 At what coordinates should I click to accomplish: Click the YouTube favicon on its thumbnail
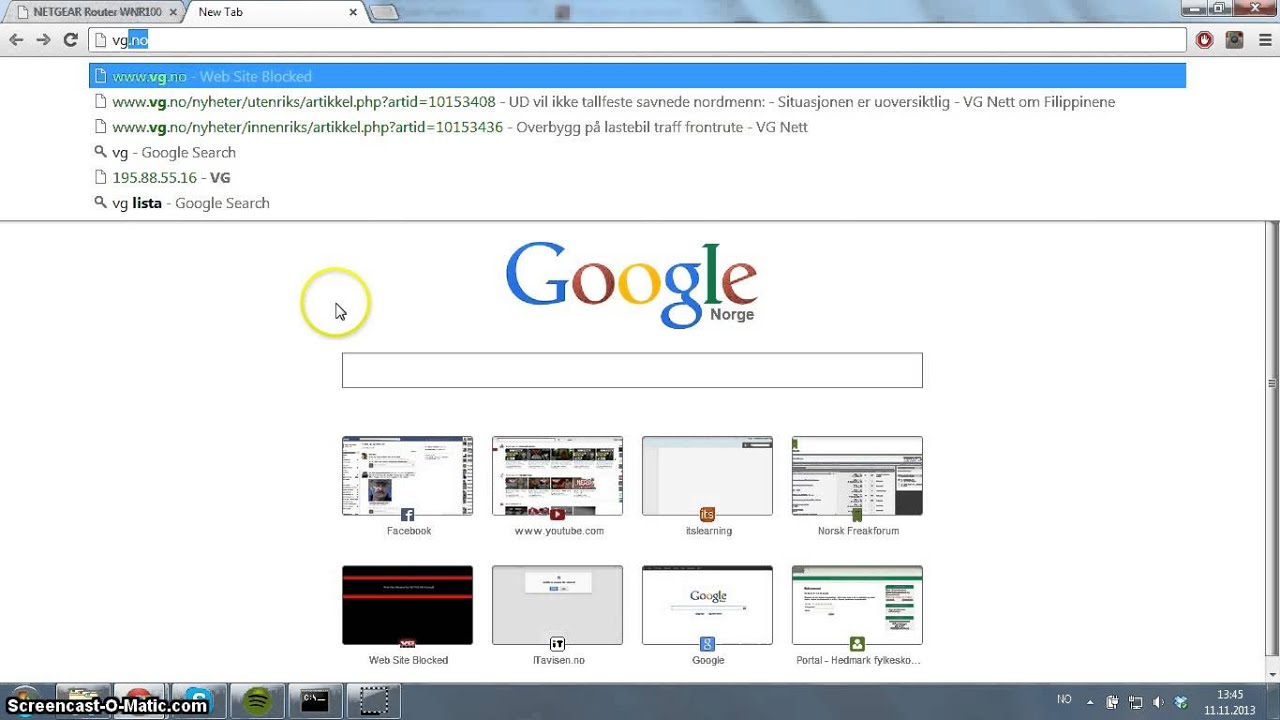[x=558, y=515]
